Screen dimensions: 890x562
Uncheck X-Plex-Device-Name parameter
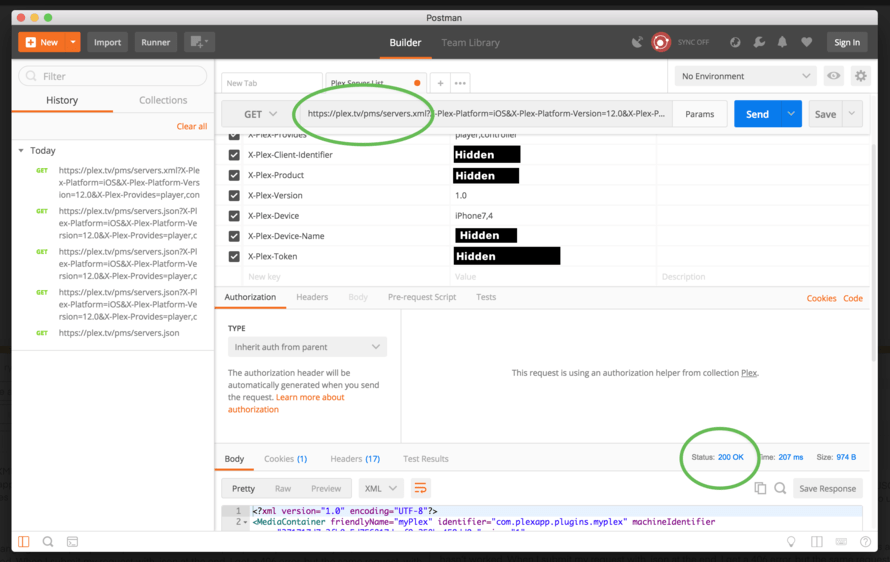tap(234, 236)
